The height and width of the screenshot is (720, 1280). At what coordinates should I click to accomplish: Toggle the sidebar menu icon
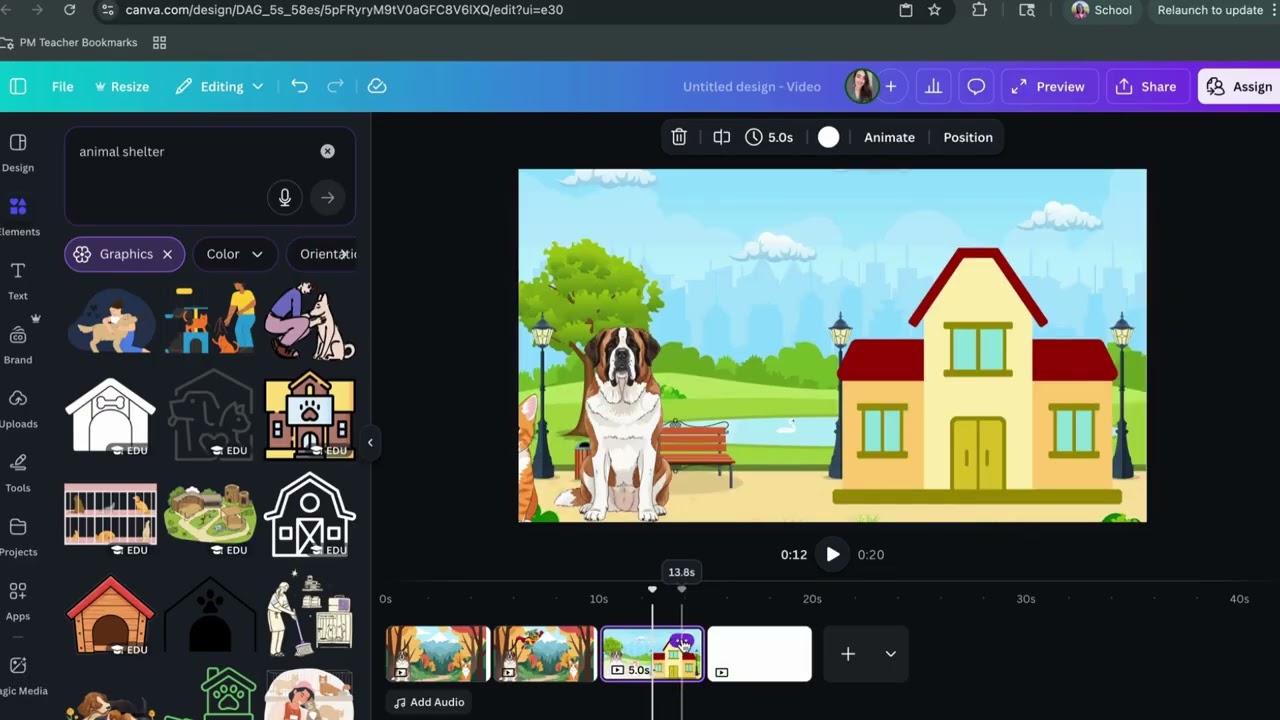point(18,87)
